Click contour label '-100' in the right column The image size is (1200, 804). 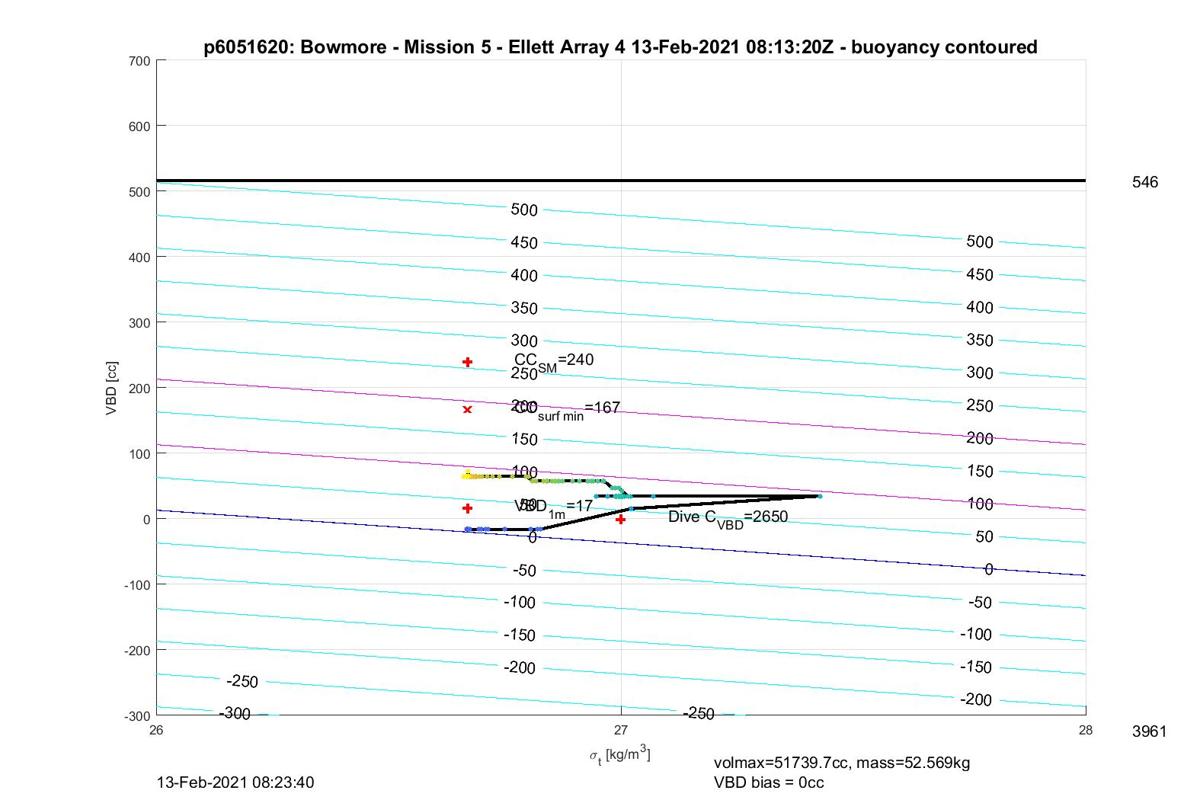[975, 634]
